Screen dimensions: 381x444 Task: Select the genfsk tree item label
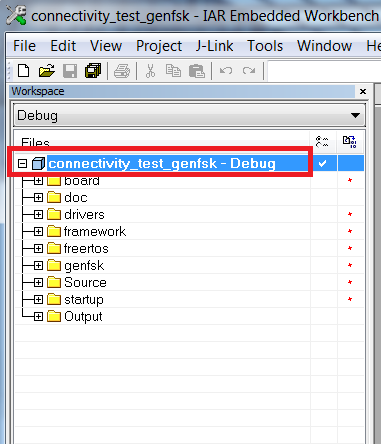click(x=84, y=265)
